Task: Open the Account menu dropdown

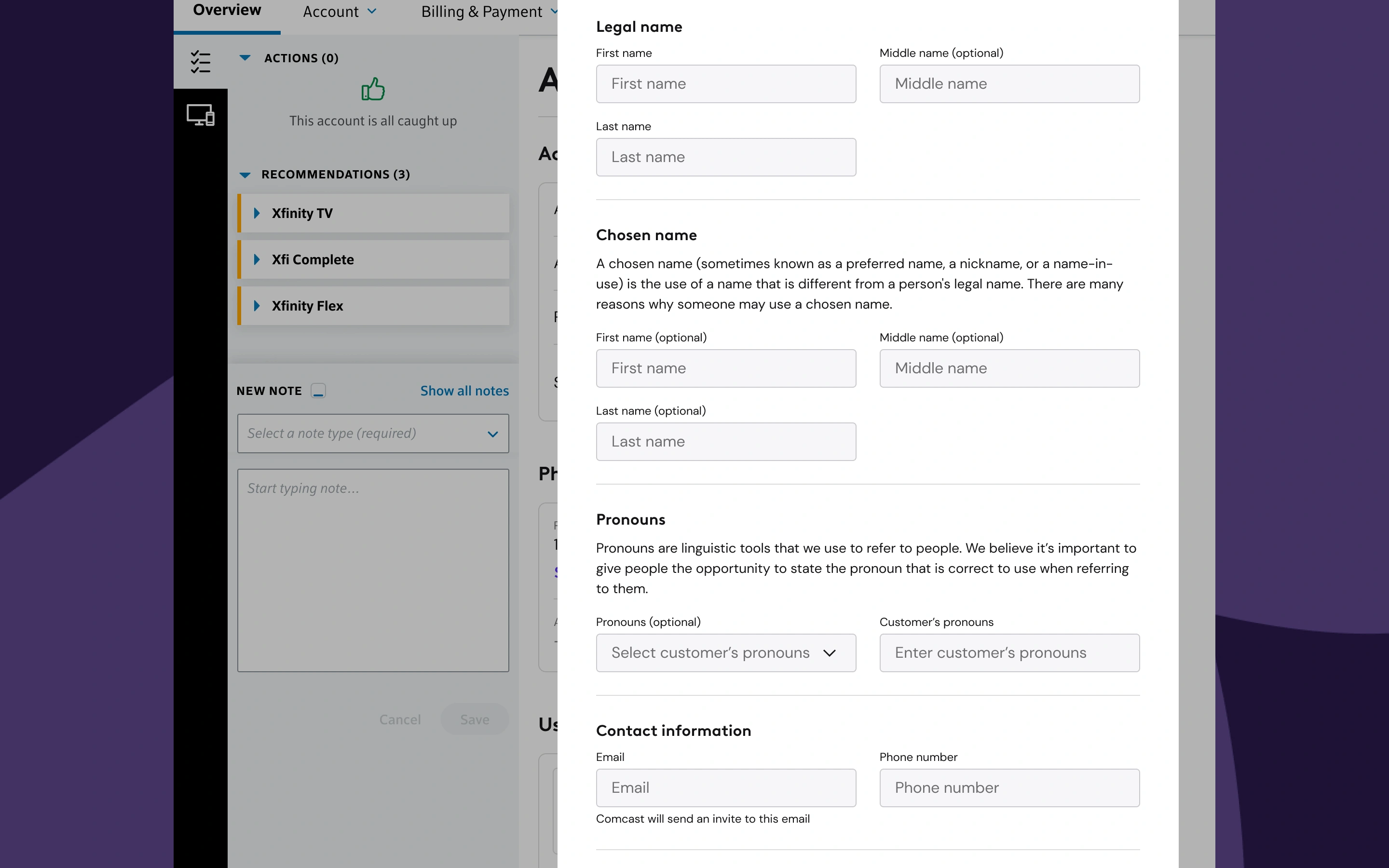Action: point(340,12)
